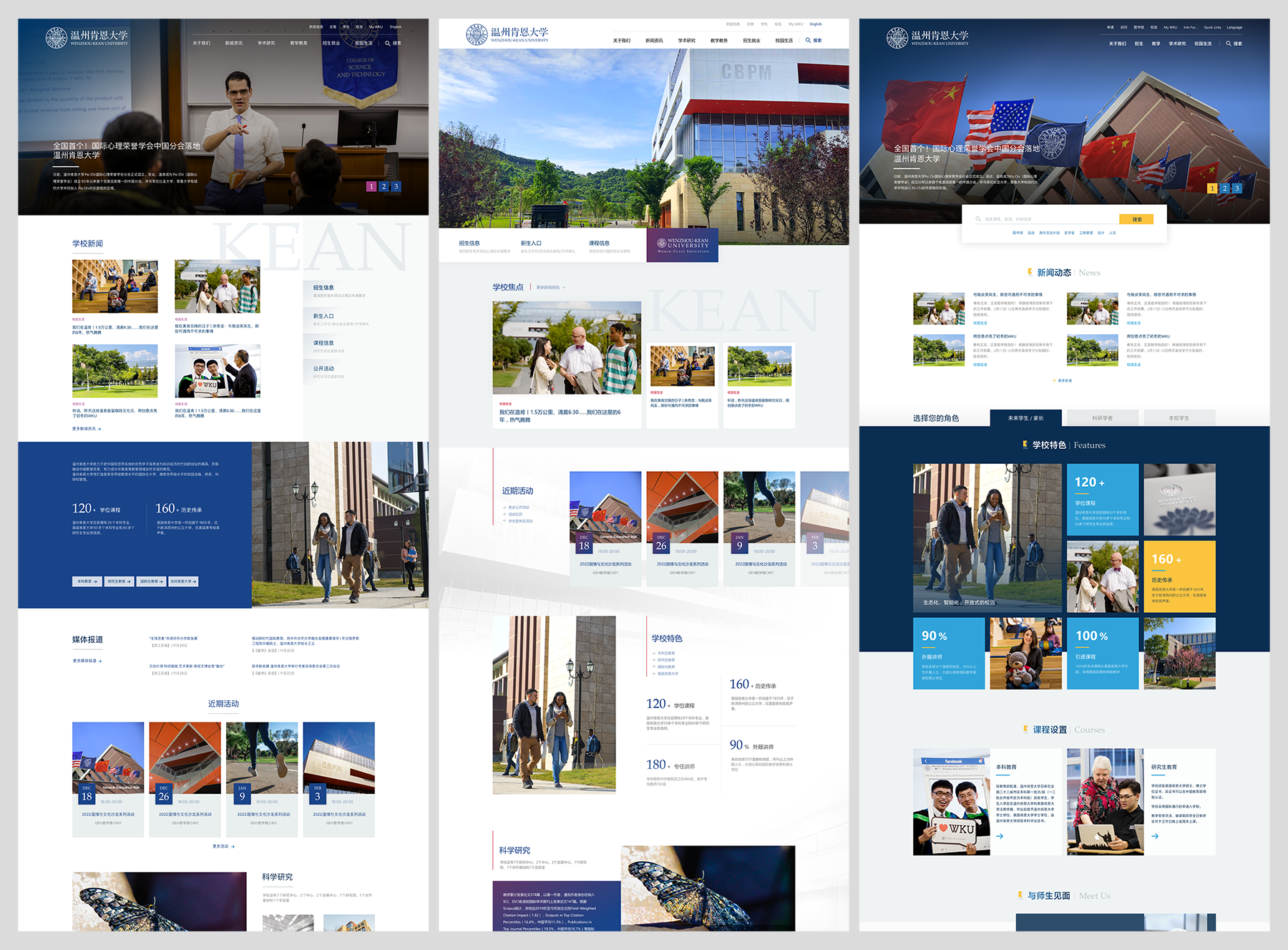Screen dimensions: 1288x950
Task: Select the 科研学者 role tab
Action: (x=1102, y=418)
